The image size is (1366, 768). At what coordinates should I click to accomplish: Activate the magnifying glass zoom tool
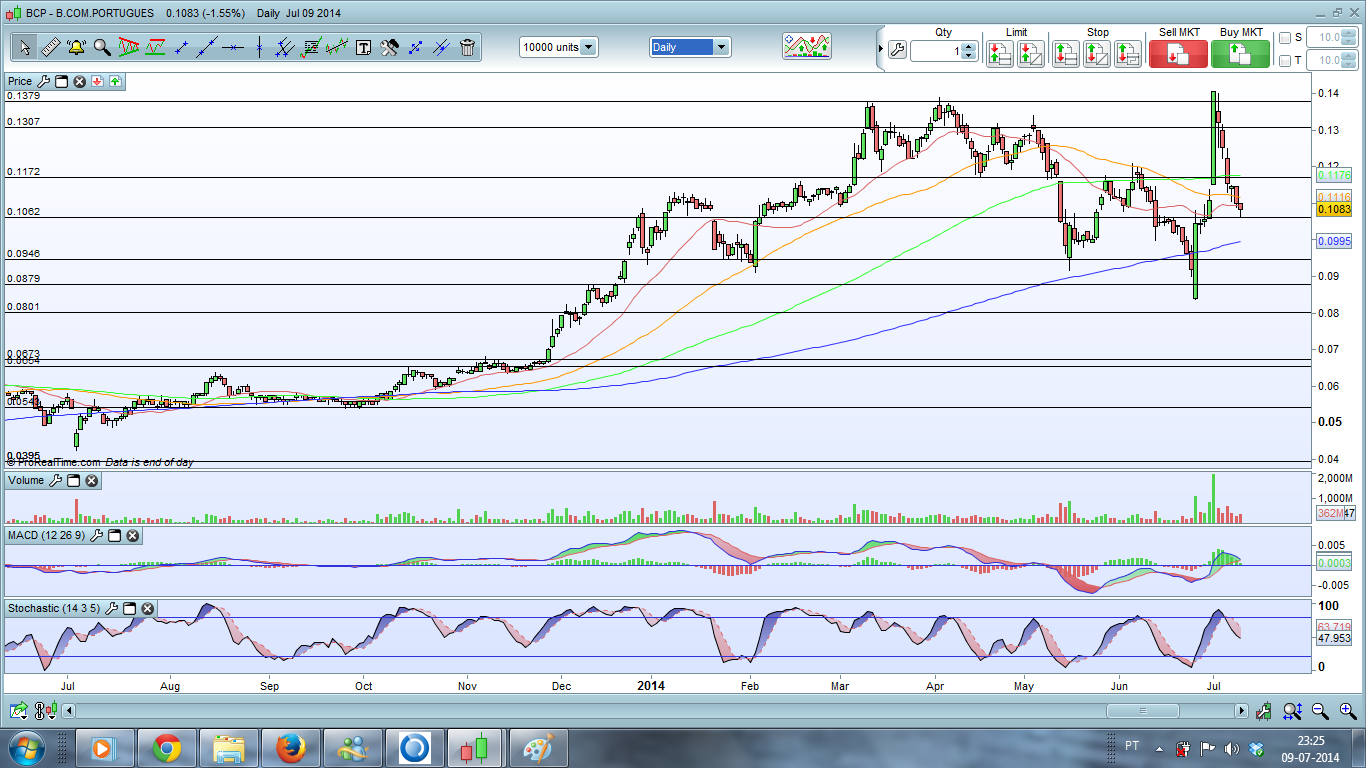102,47
